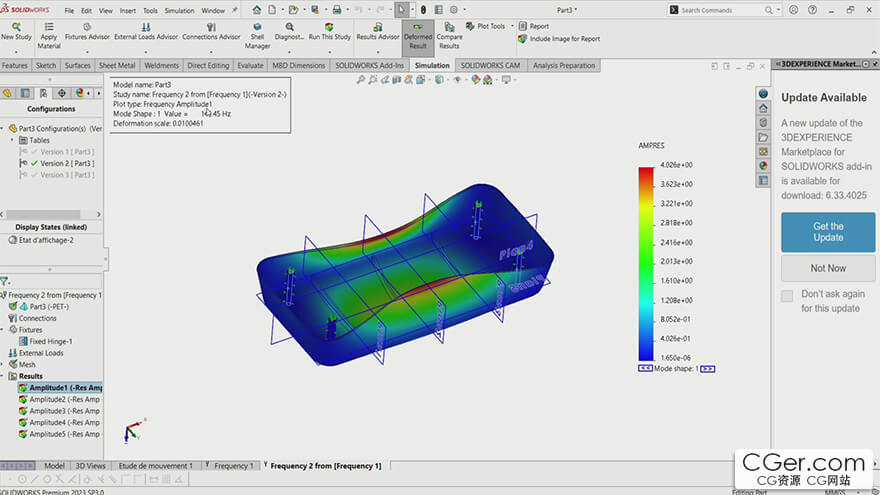The width and height of the screenshot is (880, 495).
Task: Click the AMPRES color legend bar
Action: pyautogui.click(x=645, y=263)
